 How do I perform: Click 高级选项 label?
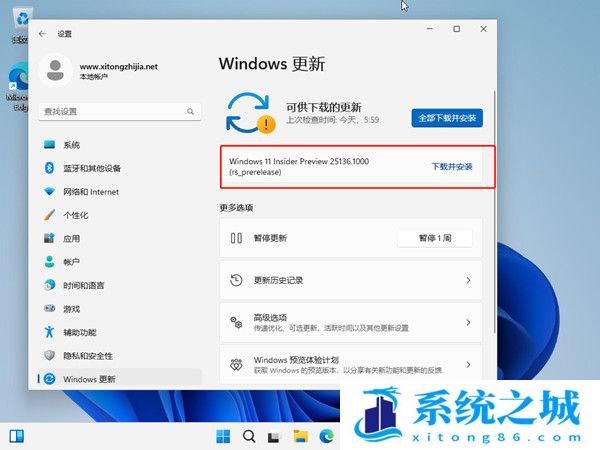pyautogui.click(x=270, y=318)
